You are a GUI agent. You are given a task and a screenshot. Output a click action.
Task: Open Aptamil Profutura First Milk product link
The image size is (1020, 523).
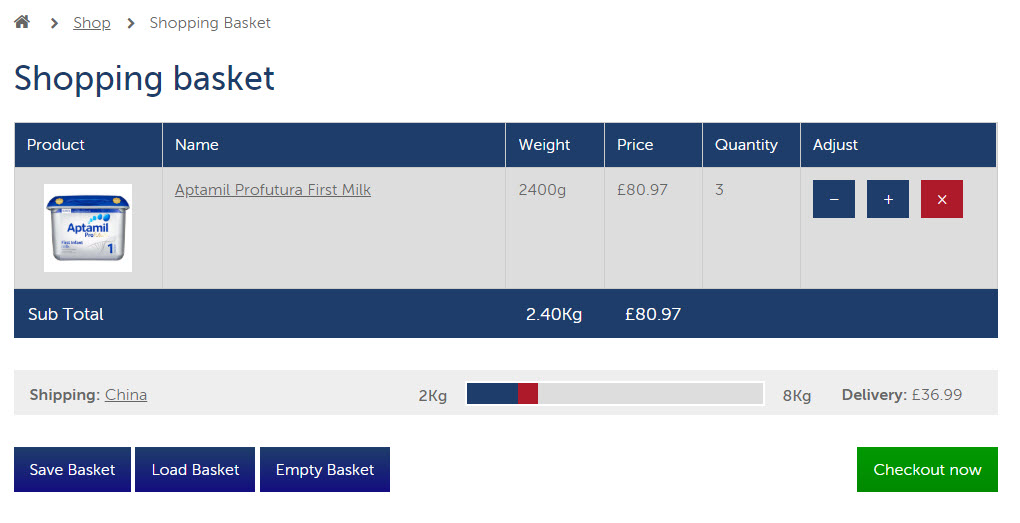click(x=273, y=190)
